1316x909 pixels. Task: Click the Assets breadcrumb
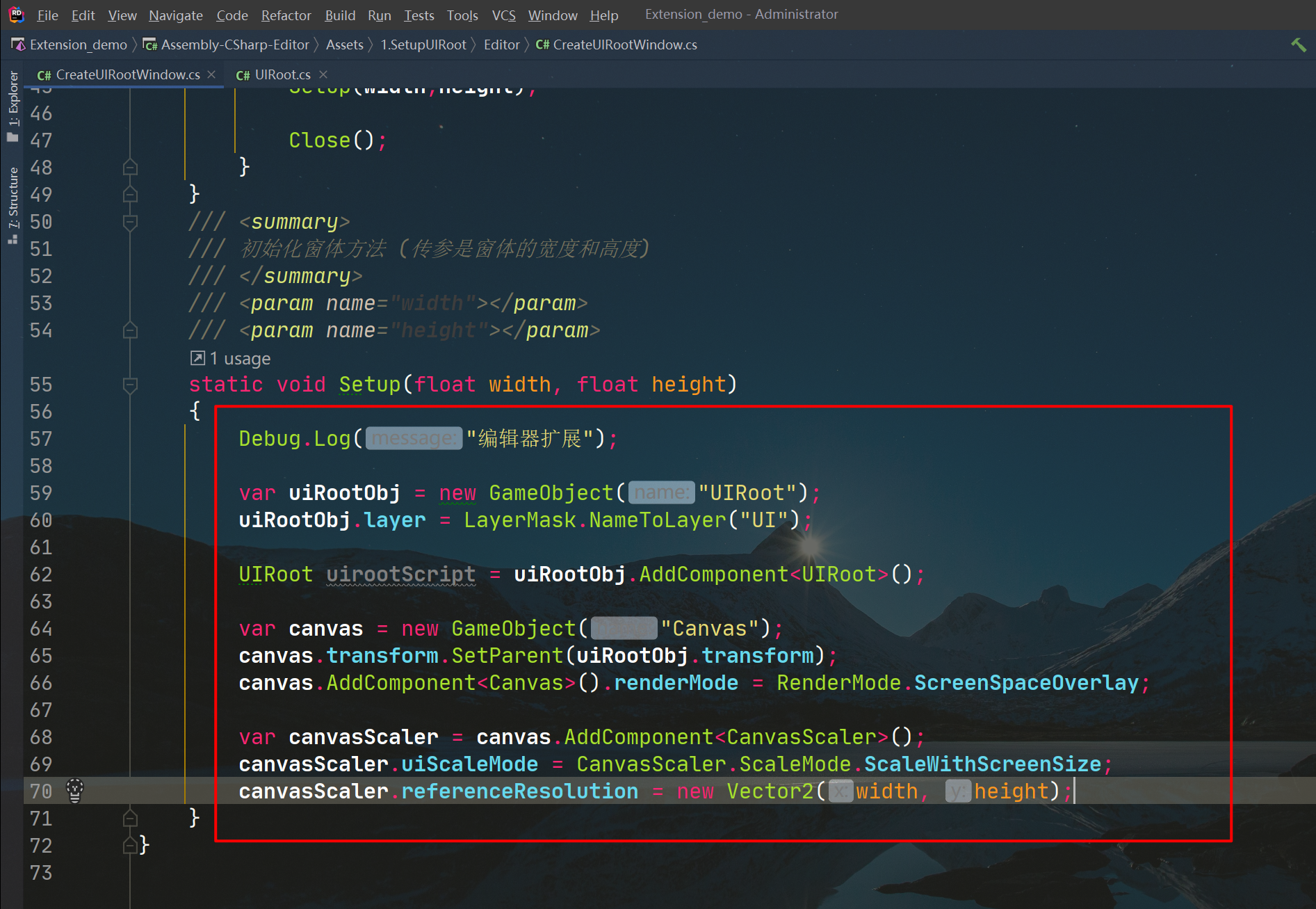coord(345,45)
